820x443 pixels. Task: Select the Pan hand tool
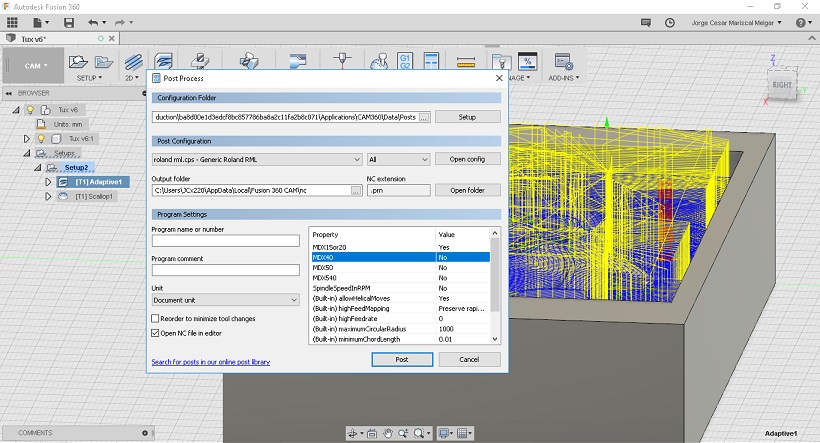(x=388, y=433)
